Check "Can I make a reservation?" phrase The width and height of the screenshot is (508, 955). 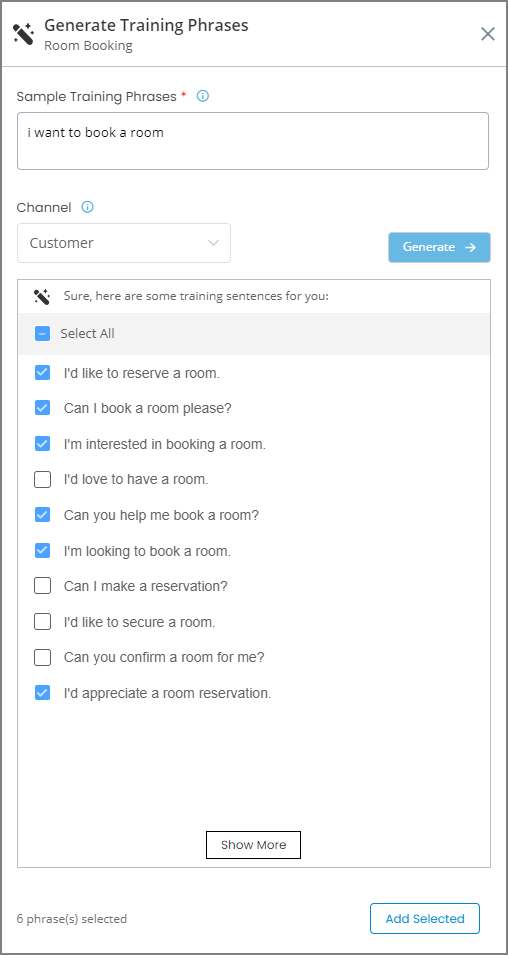[42, 587]
